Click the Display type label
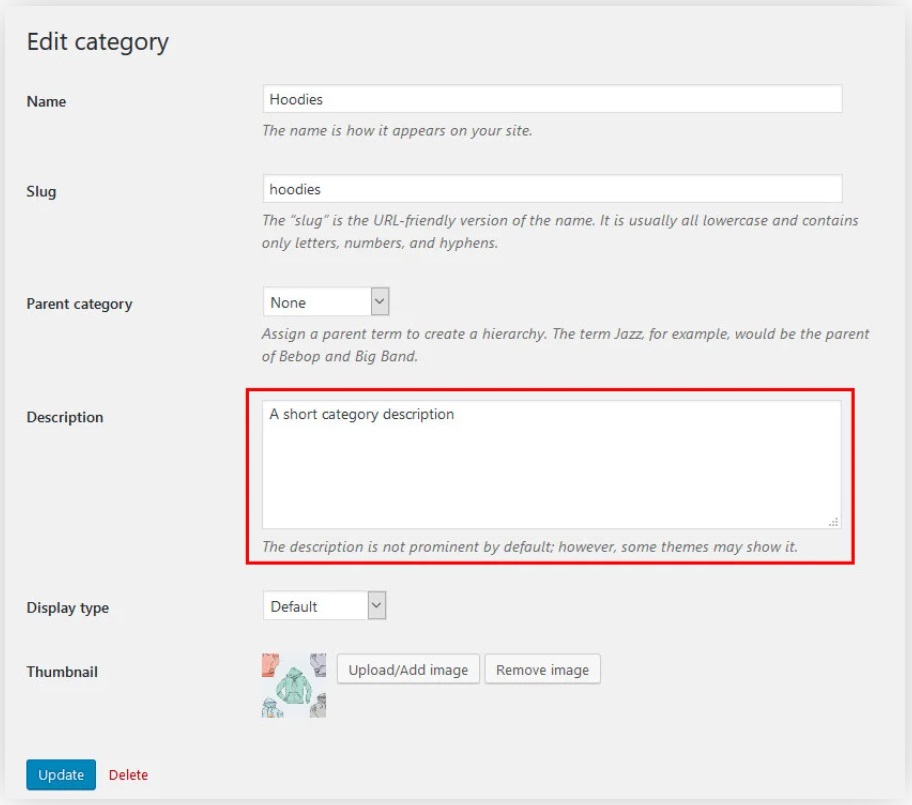The height and width of the screenshot is (805, 912). [67, 608]
